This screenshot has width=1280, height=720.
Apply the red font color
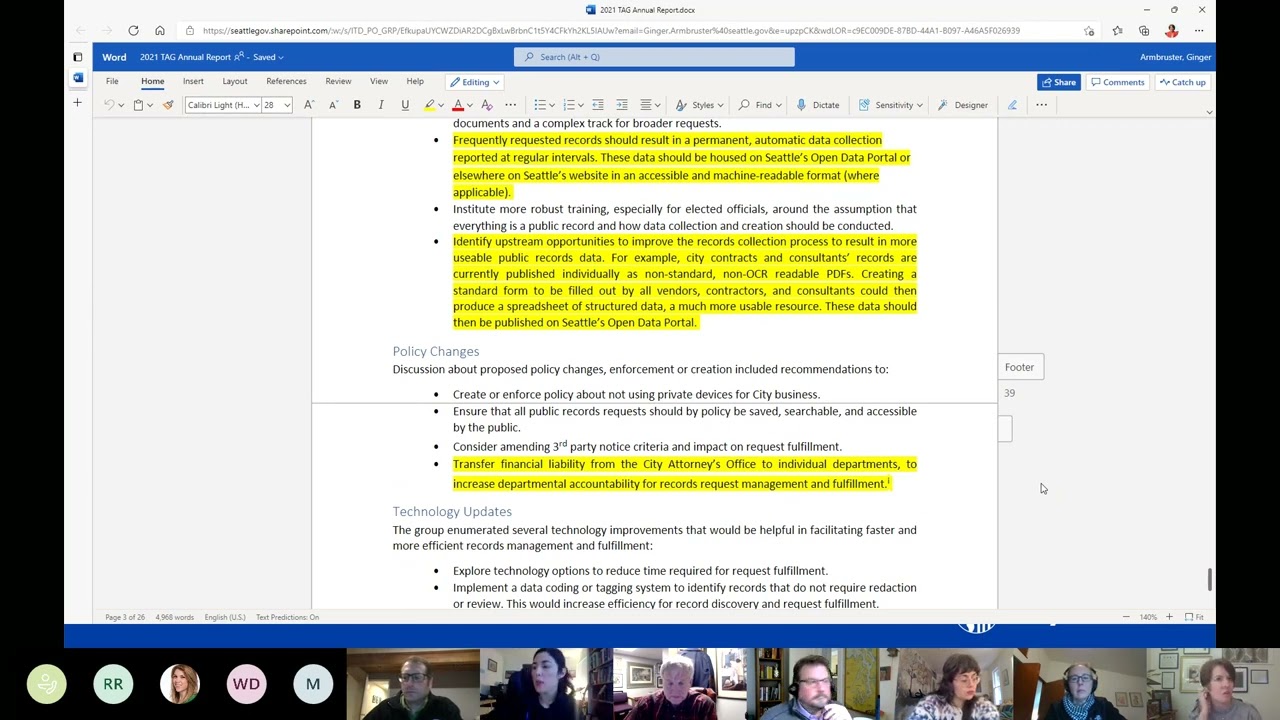click(458, 105)
